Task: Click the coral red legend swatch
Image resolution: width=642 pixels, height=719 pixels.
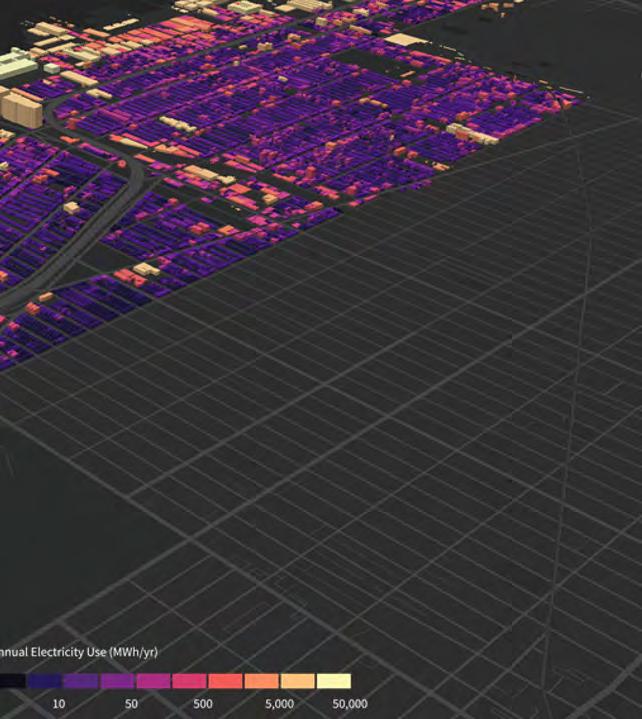Action: pyautogui.click(x=225, y=680)
